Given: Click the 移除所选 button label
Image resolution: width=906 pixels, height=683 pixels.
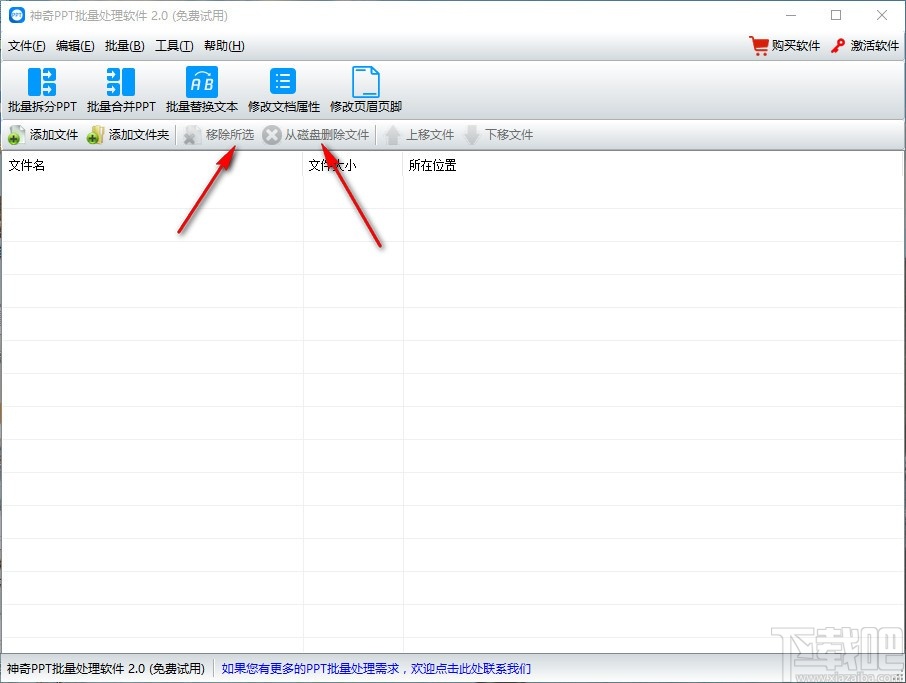Looking at the screenshot, I should tap(229, 135).
